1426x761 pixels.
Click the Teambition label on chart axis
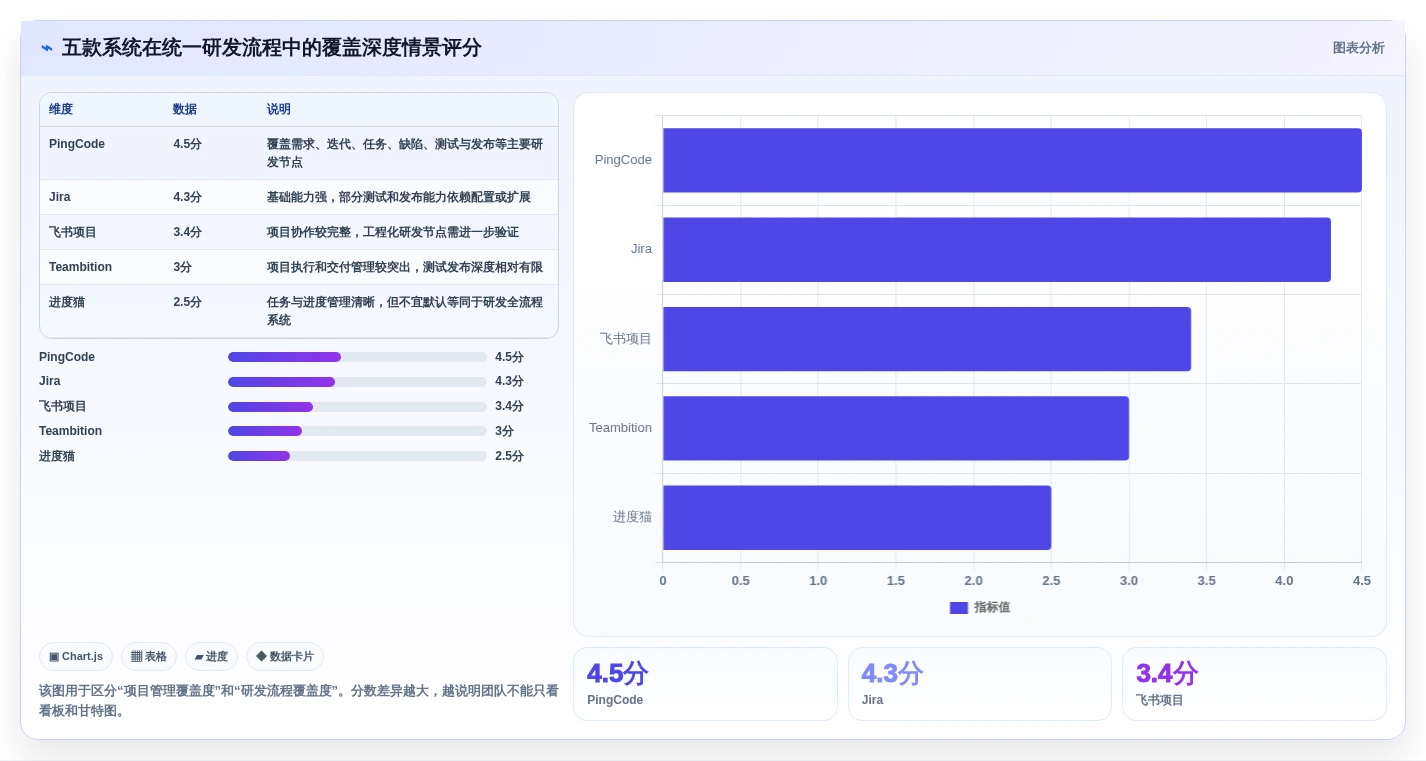[620, 428]
